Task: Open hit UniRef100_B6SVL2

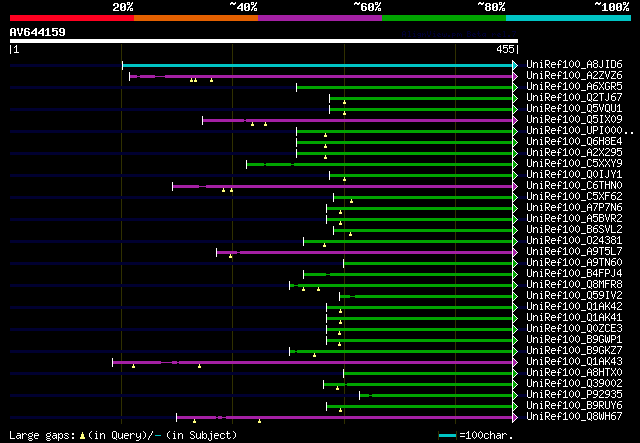Action: click(574, 230)
